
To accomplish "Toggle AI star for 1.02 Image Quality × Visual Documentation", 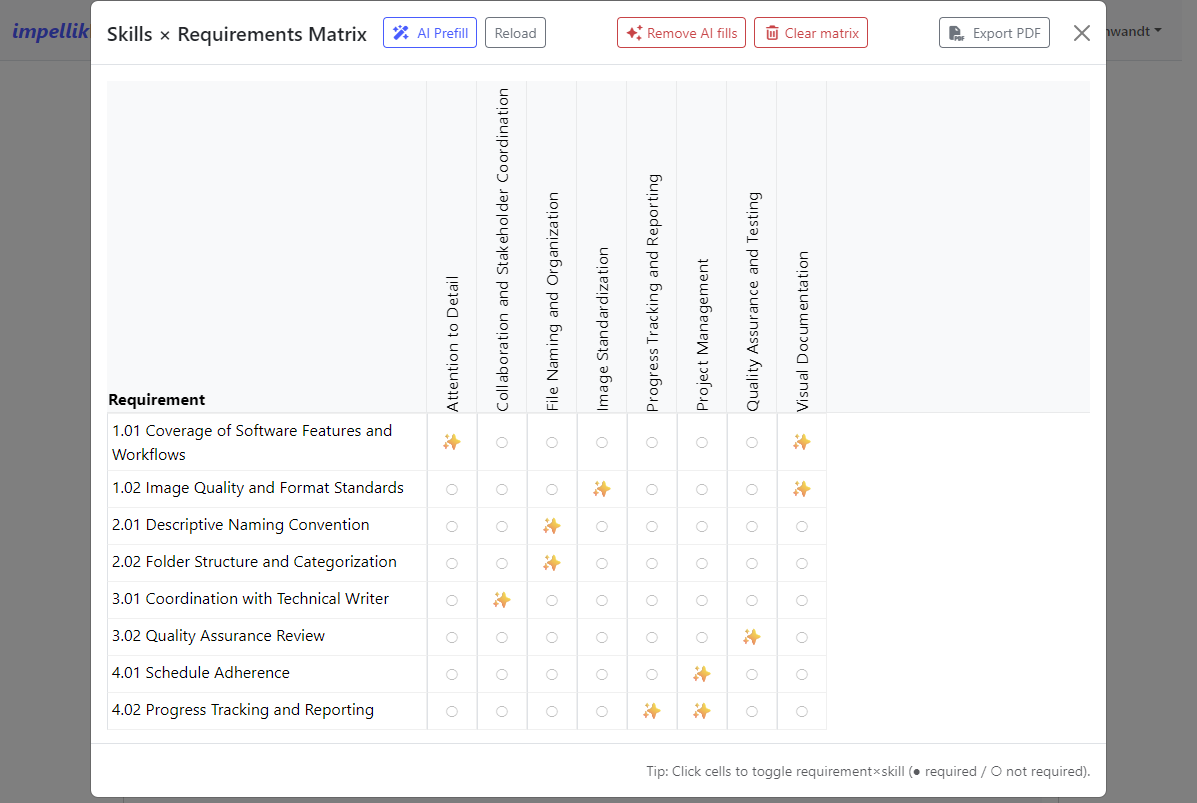I will (802, 489).
